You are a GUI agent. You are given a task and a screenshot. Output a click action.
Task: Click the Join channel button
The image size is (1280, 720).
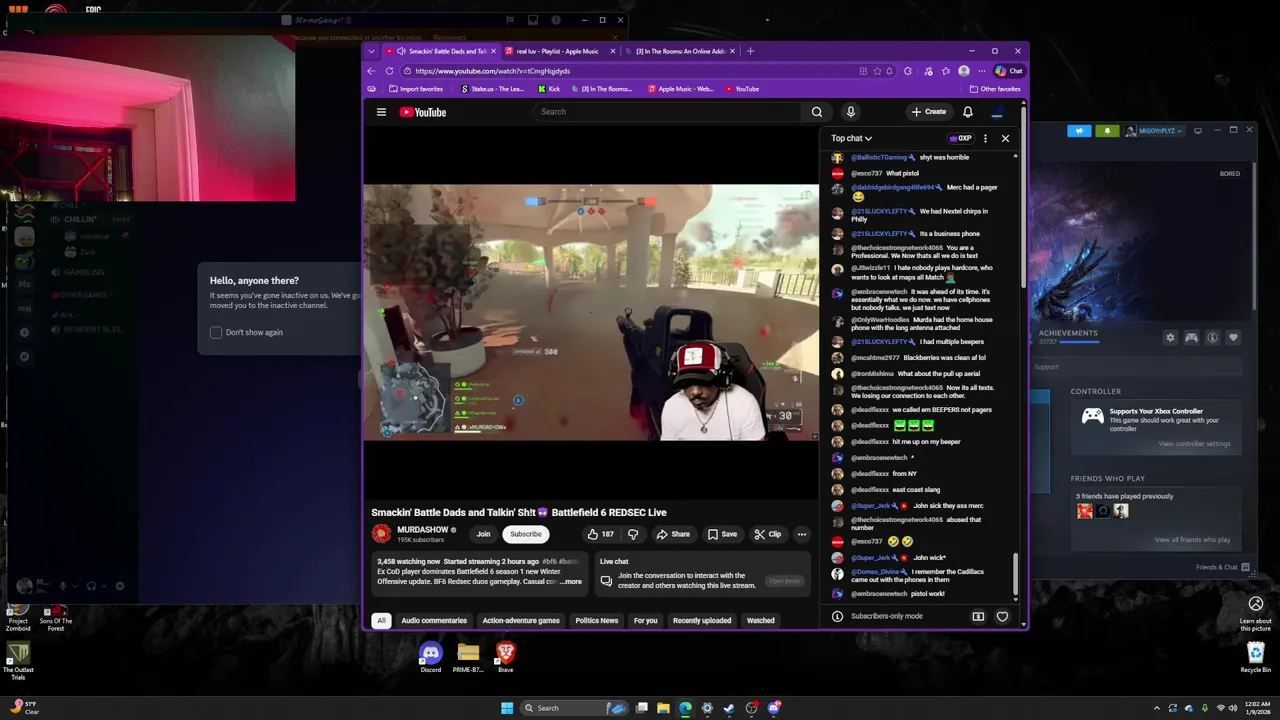[x=483, y=534]
